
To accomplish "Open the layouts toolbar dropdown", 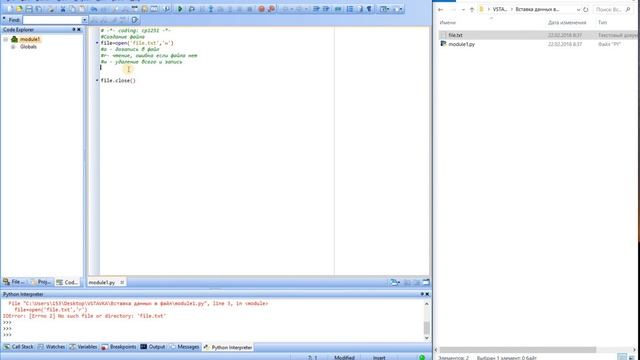I will [x=384, y=9].
